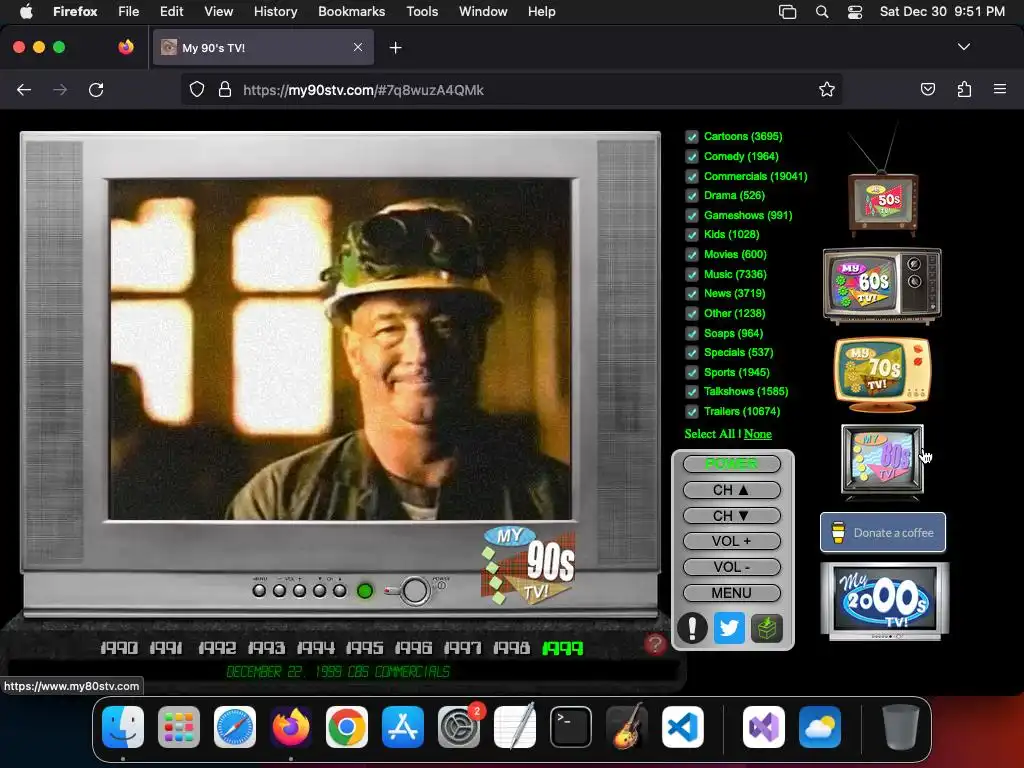Open Finder from the dock
Viewport: 1024px width, 768px height.
[x=123, y=727]
